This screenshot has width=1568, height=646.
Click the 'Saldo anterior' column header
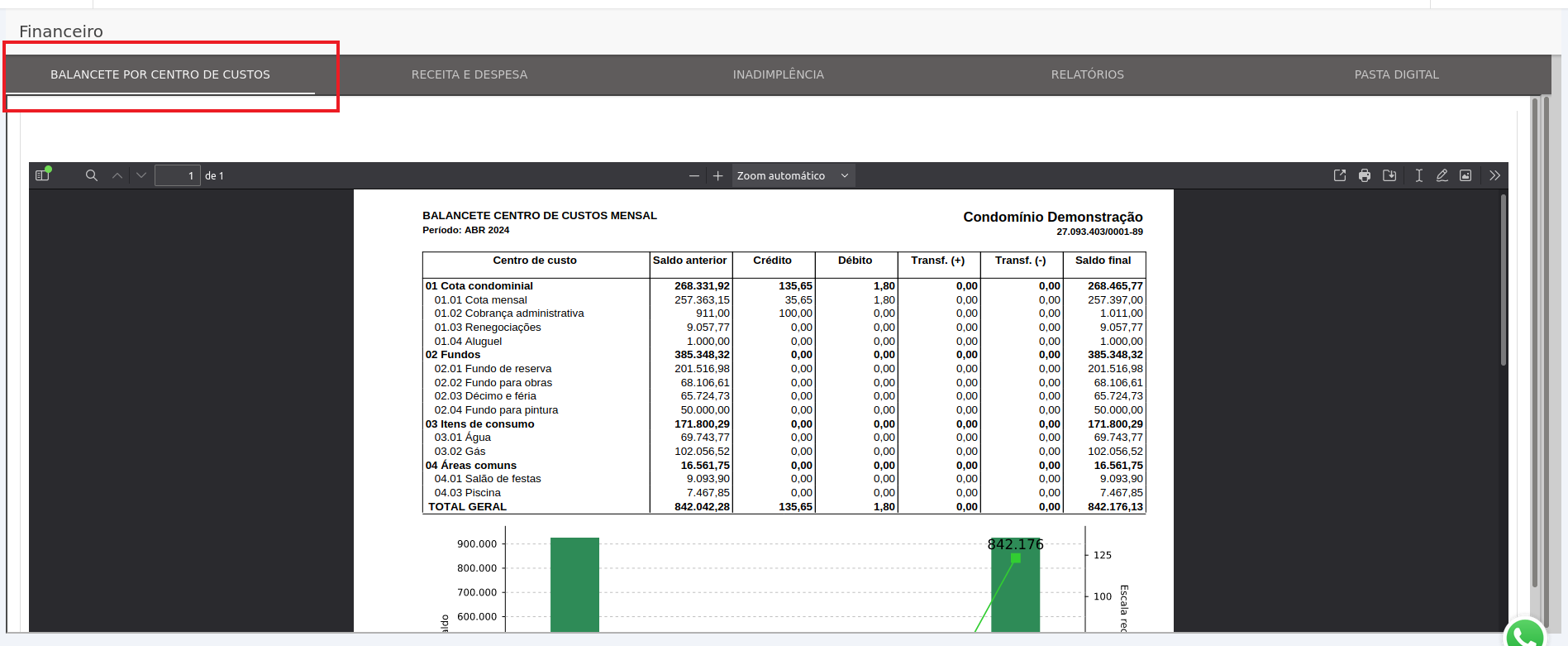pos(689,261)
